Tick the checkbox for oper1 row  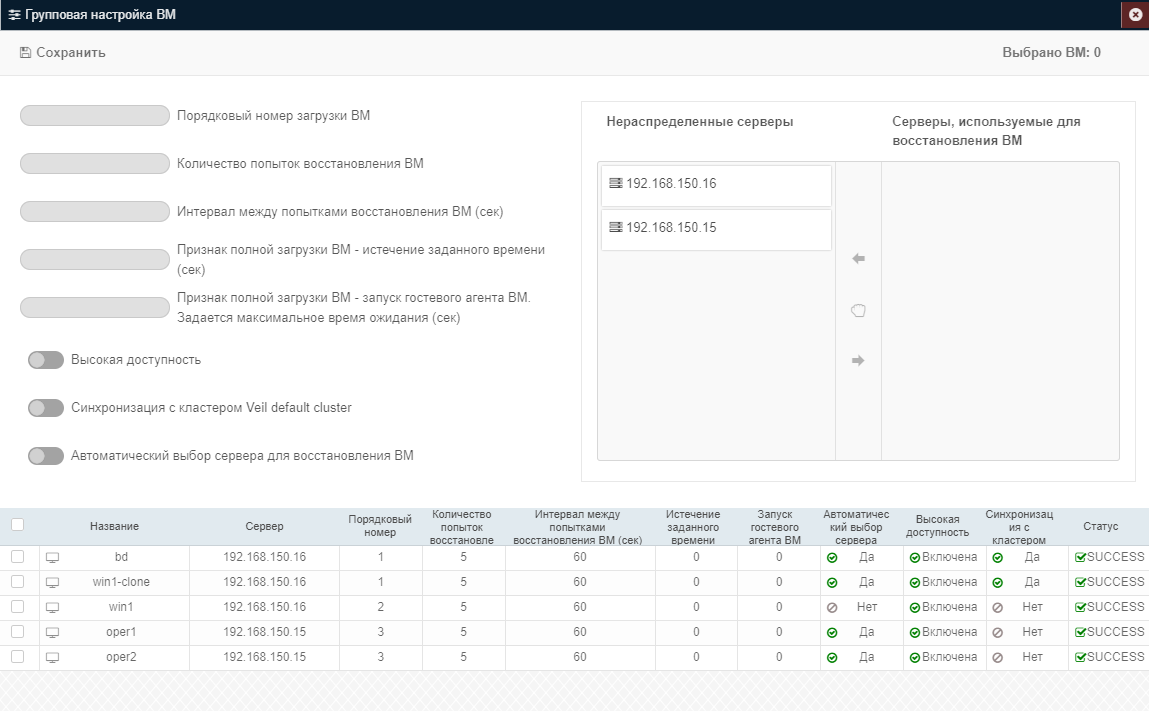pos(18,631)
